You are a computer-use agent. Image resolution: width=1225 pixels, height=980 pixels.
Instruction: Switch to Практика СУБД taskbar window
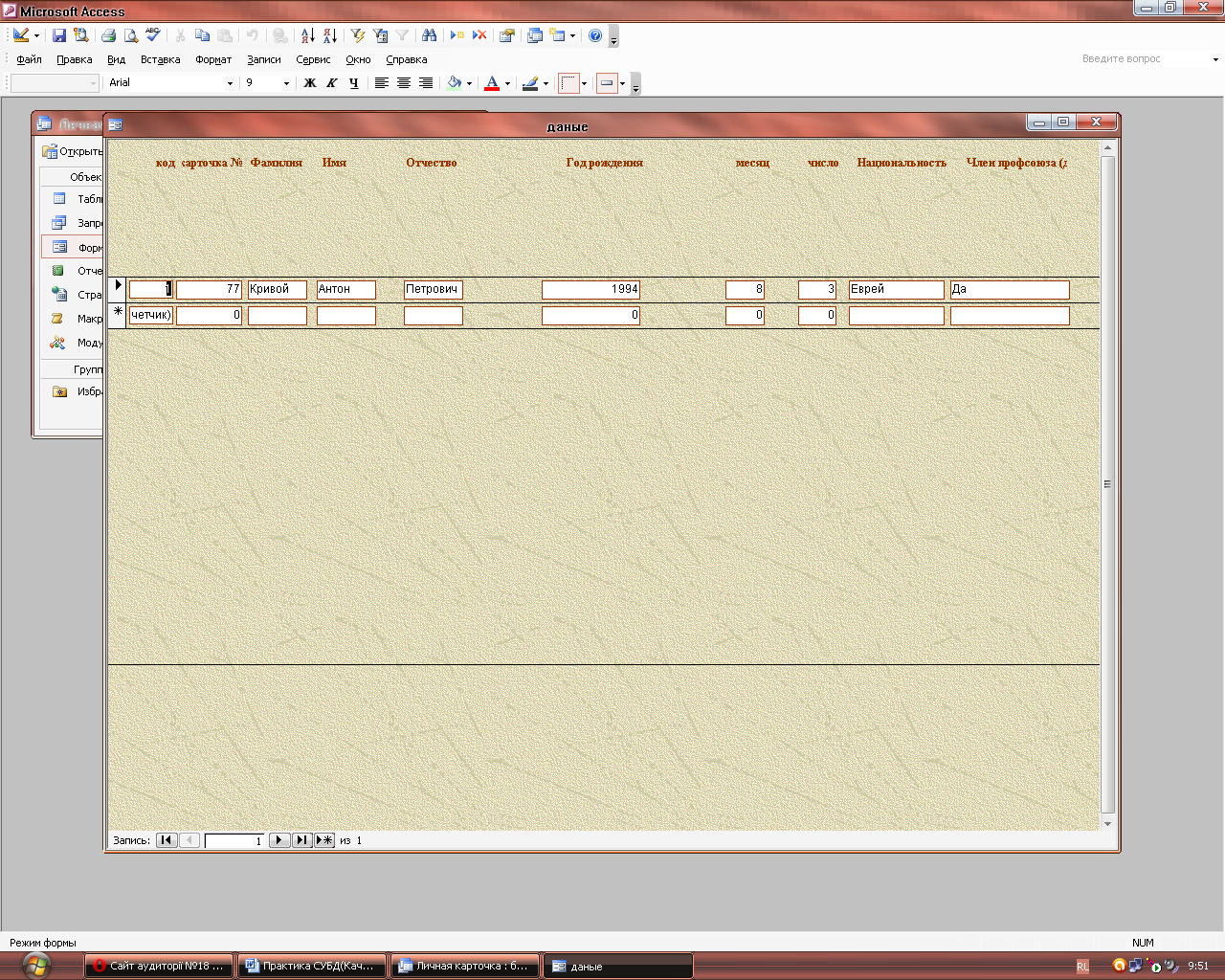[x=312, y=966]
